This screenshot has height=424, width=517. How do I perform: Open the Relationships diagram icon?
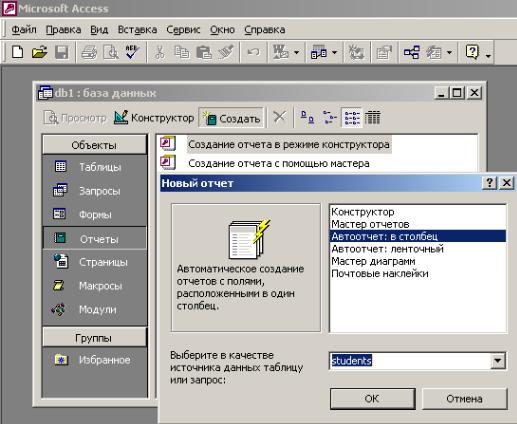click(412, 52)
